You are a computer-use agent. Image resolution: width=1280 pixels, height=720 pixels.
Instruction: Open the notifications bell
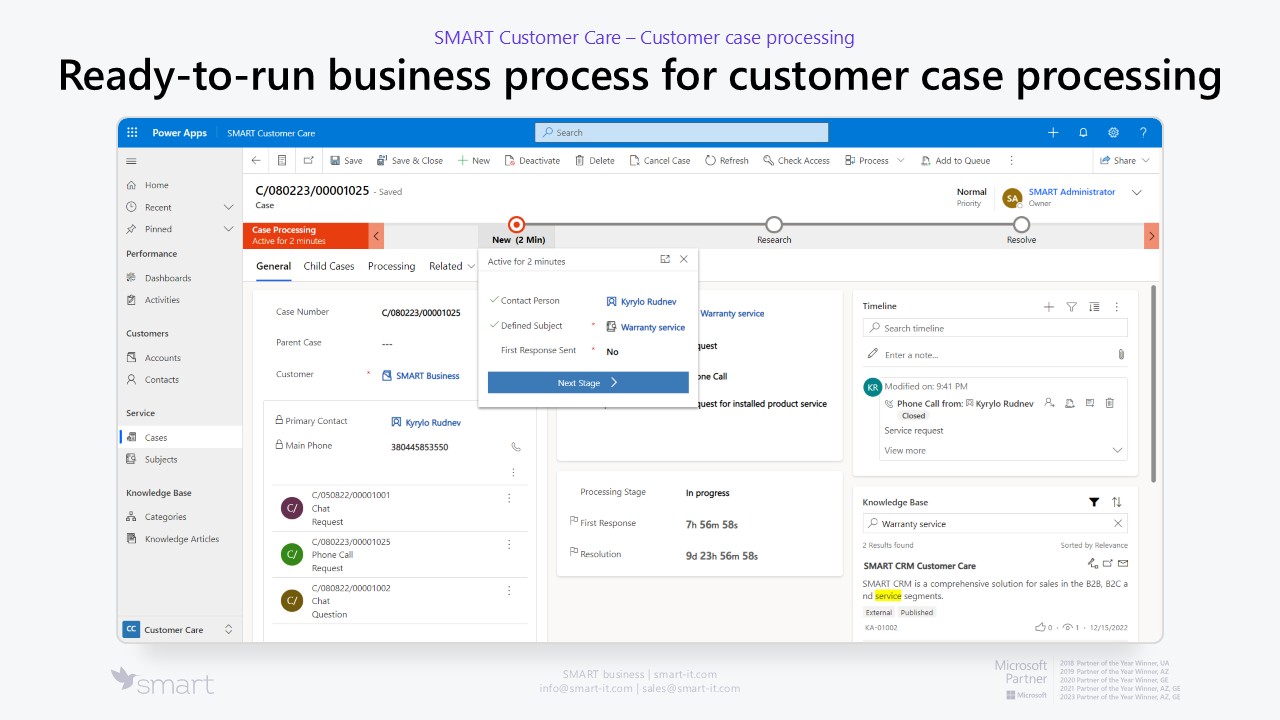[x=1083, y=133]
